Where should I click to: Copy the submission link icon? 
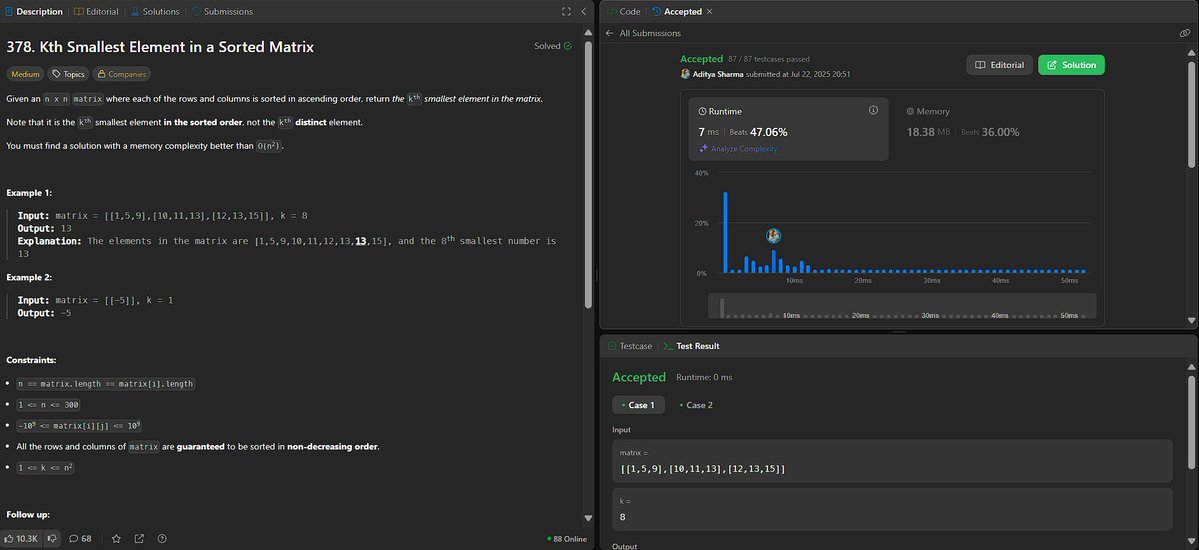pyautogui.click(x=1184, y=33)
